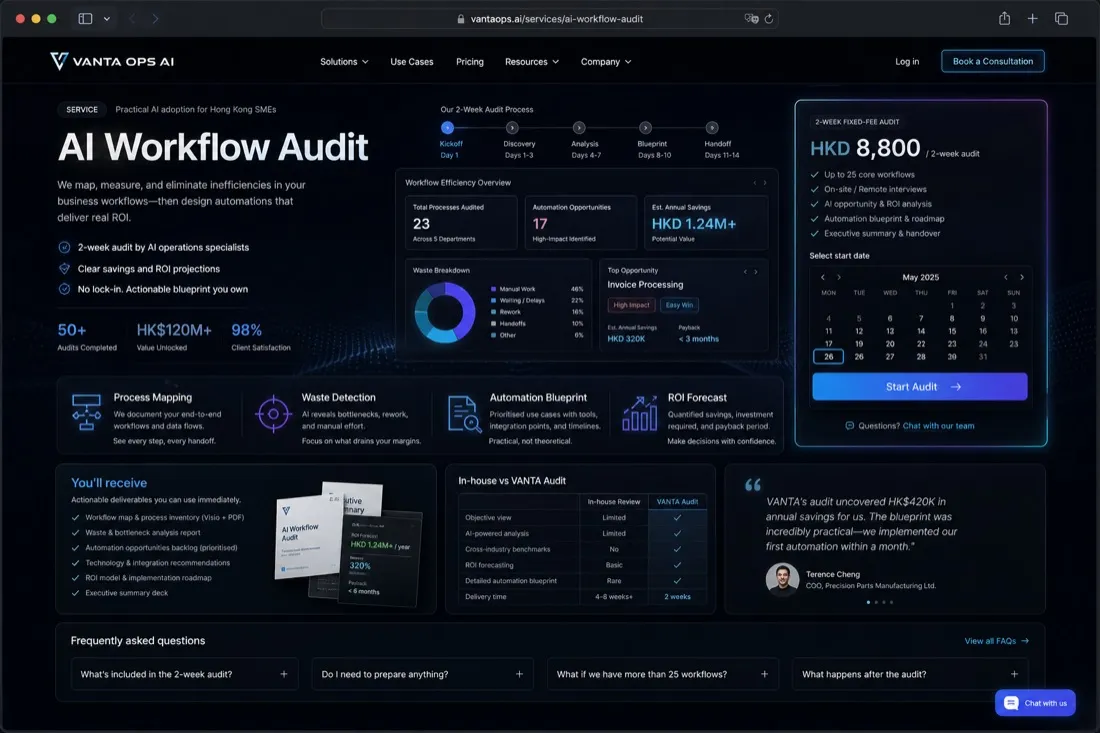Expand Safari sidebar options chevron

(107, 19)
